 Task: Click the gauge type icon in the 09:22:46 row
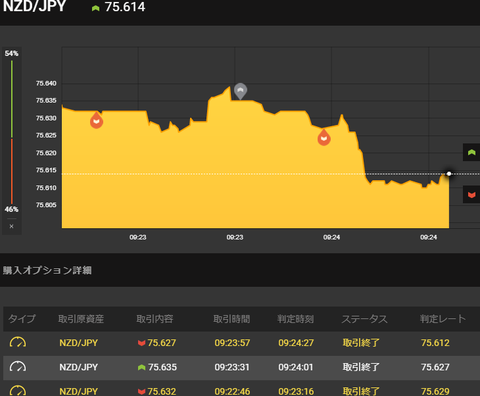pyautogui.click(x=18, y=391)
